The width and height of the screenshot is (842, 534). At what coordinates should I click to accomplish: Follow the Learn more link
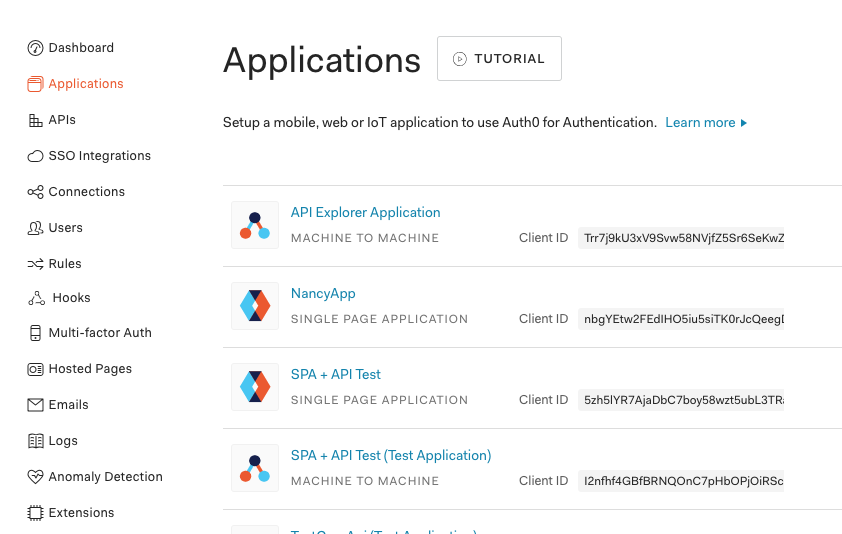coord(700,123)
